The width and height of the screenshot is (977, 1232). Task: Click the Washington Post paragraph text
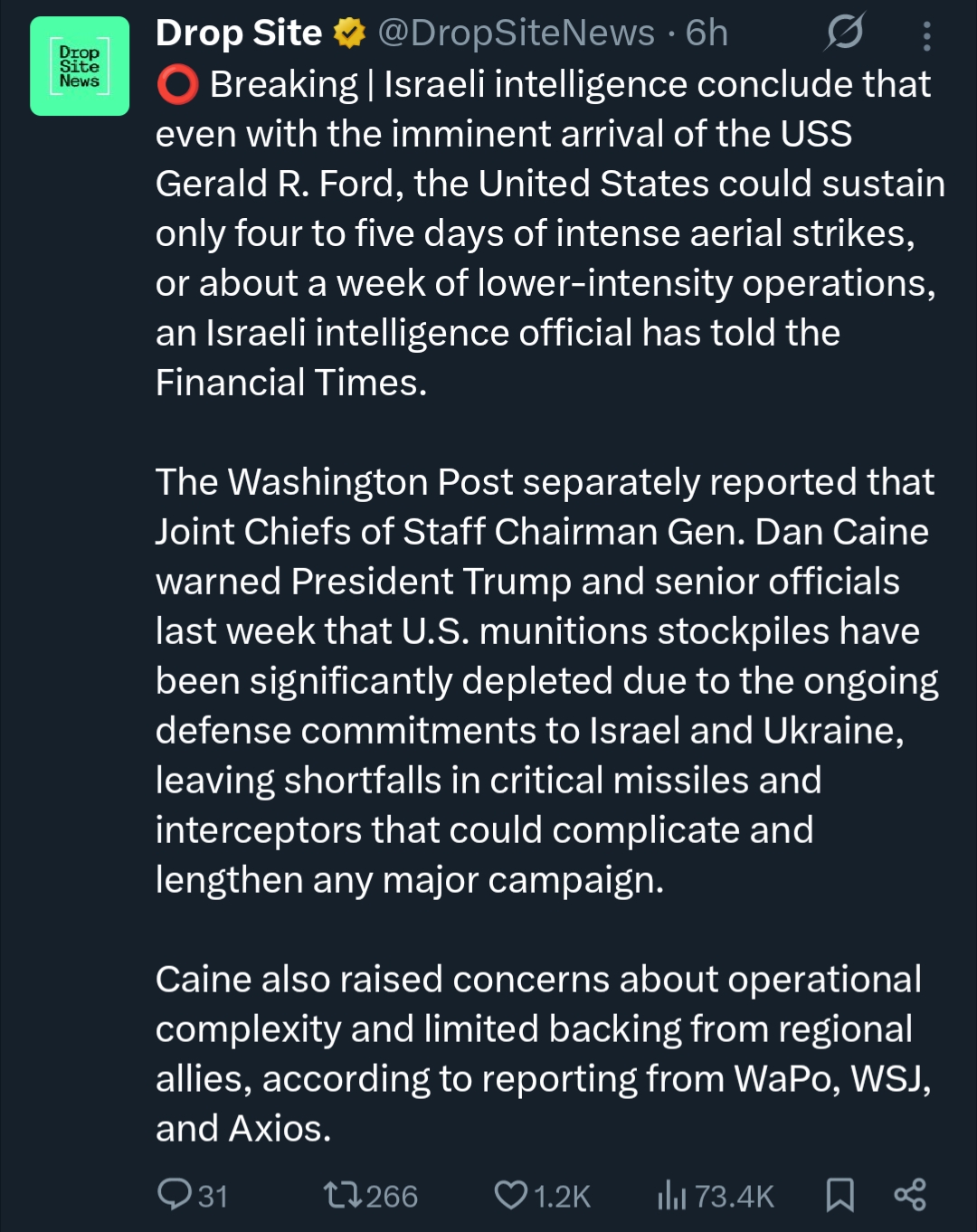(x=543, y=680)
